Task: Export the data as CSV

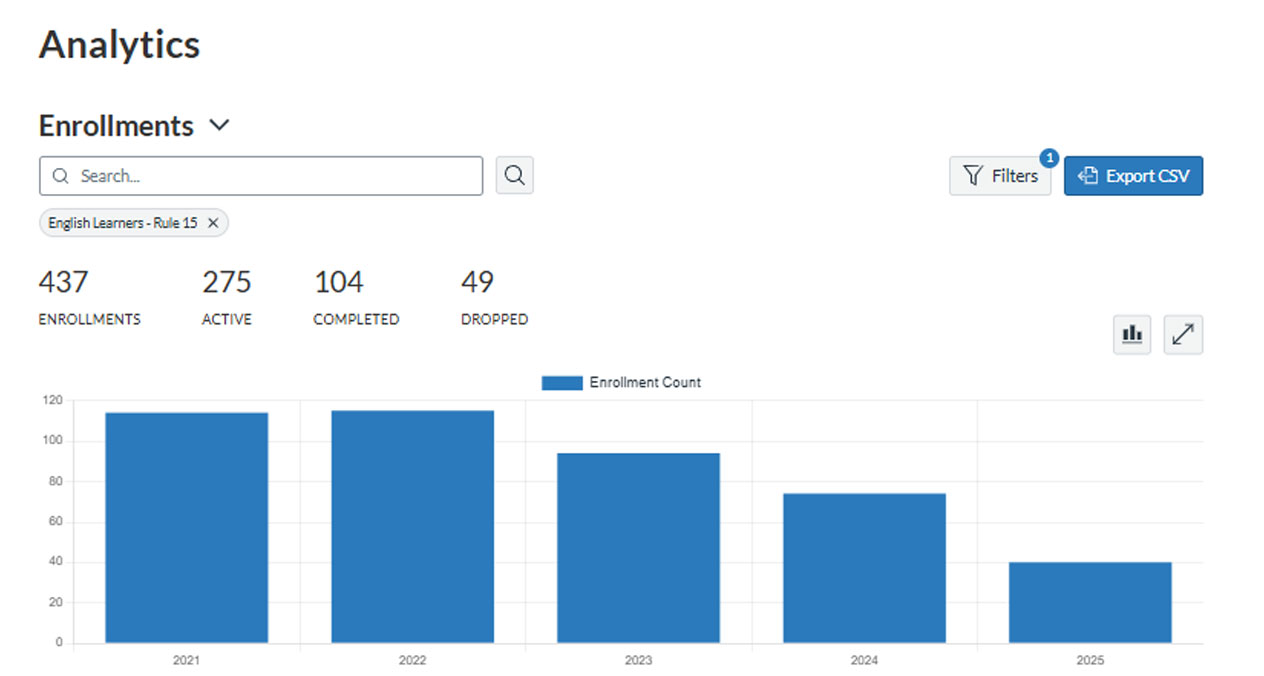Action: click(1133, 175)
